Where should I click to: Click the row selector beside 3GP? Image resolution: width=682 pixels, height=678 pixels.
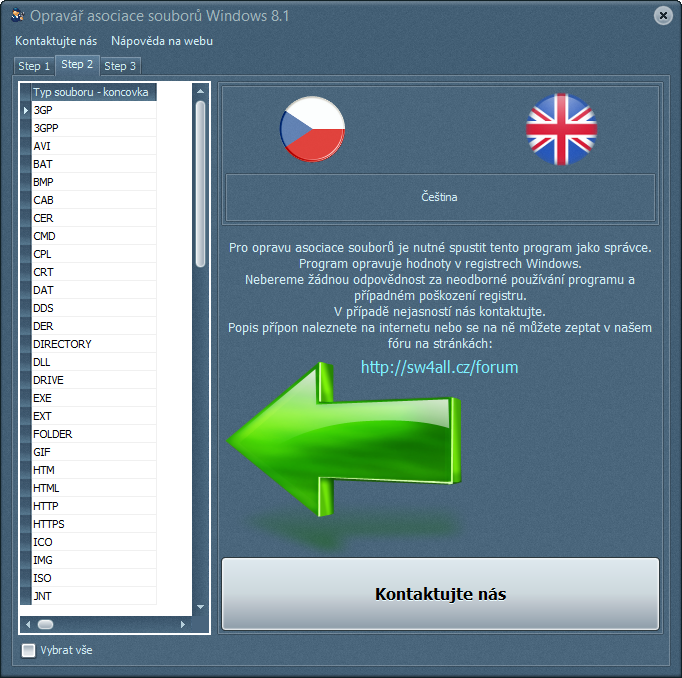pos(26,110)
